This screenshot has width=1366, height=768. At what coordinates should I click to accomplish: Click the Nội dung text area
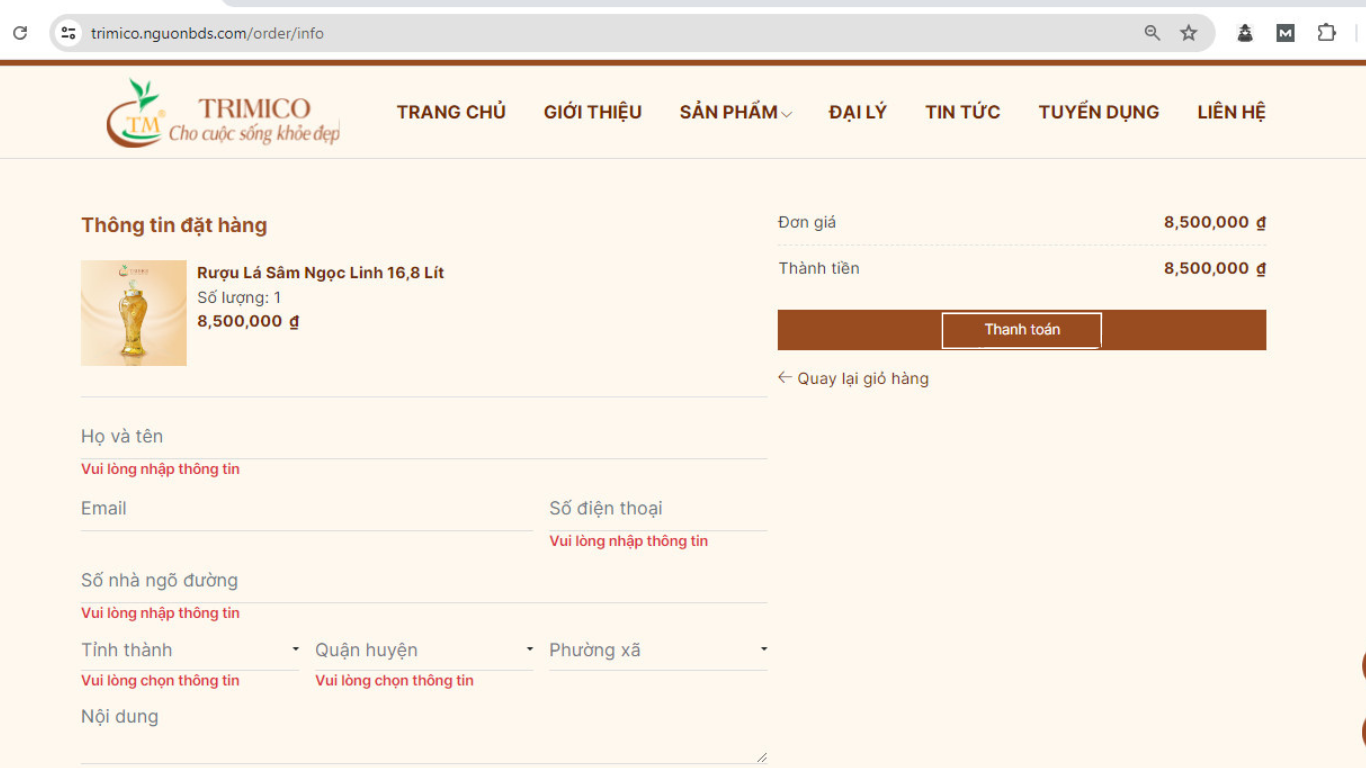coord(423,735)
